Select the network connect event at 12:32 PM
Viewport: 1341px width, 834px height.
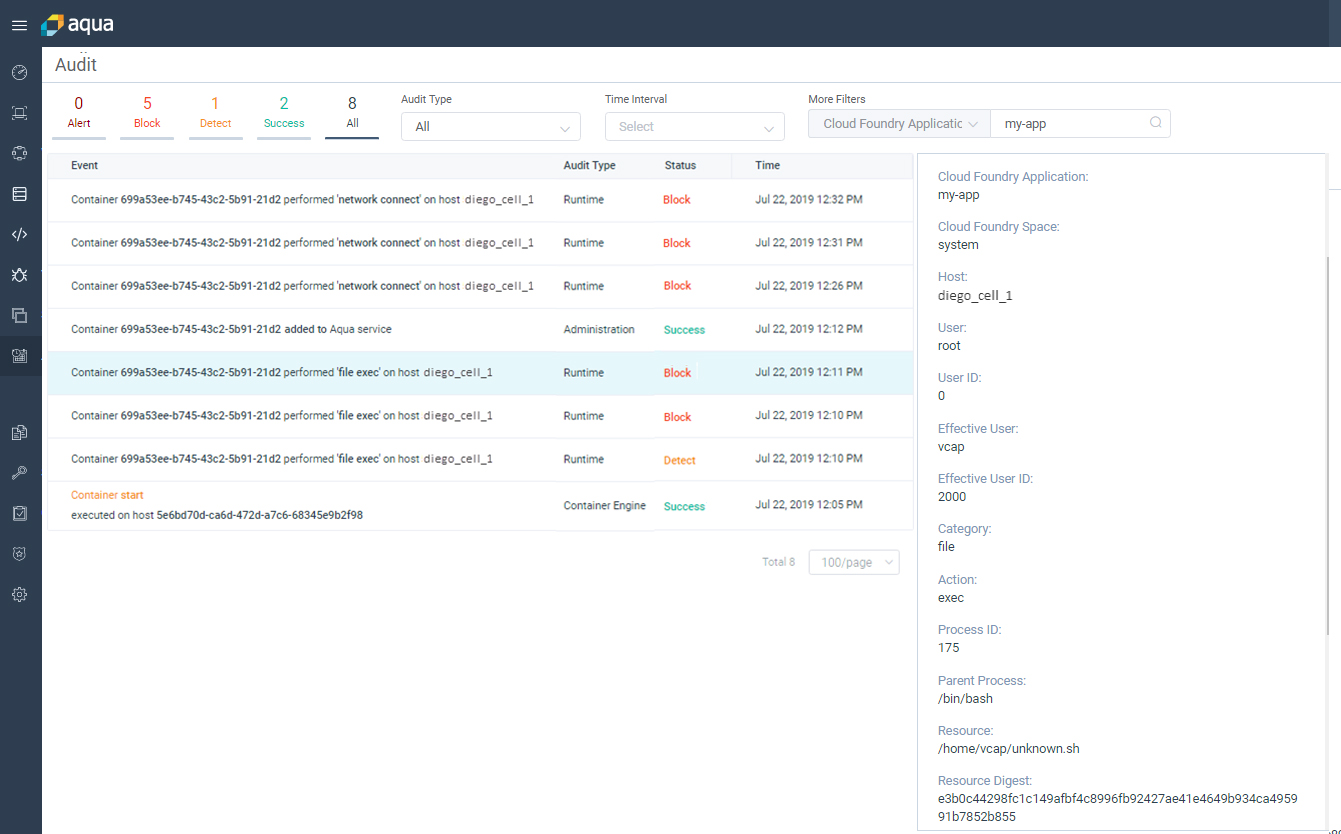480,200
